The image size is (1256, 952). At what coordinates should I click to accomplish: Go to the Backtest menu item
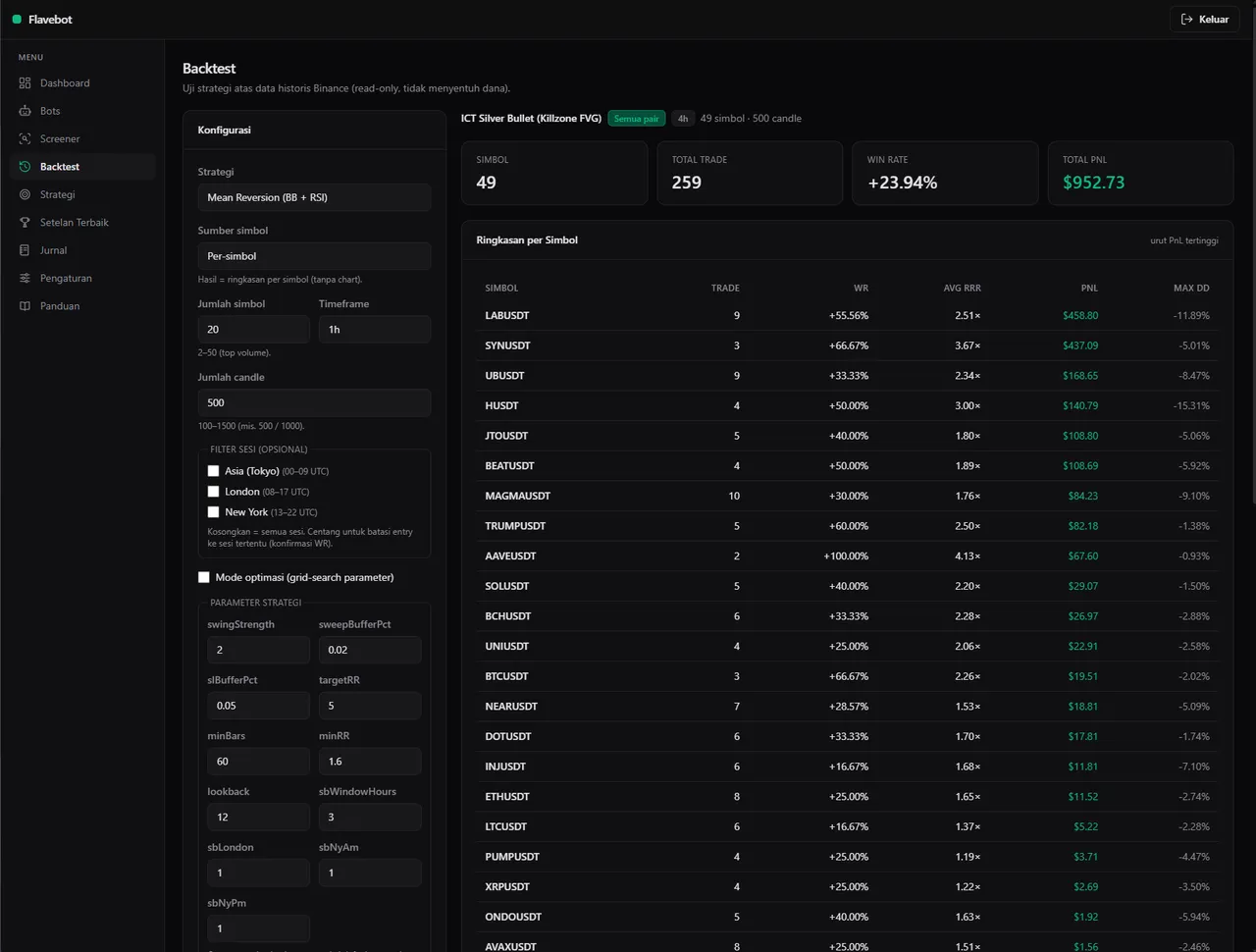click(82, 167)
